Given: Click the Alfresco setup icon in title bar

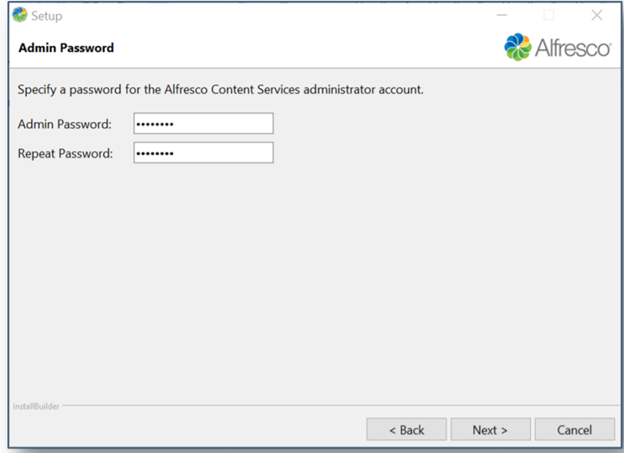Looking at the screenshot, I should coord(19,16).
